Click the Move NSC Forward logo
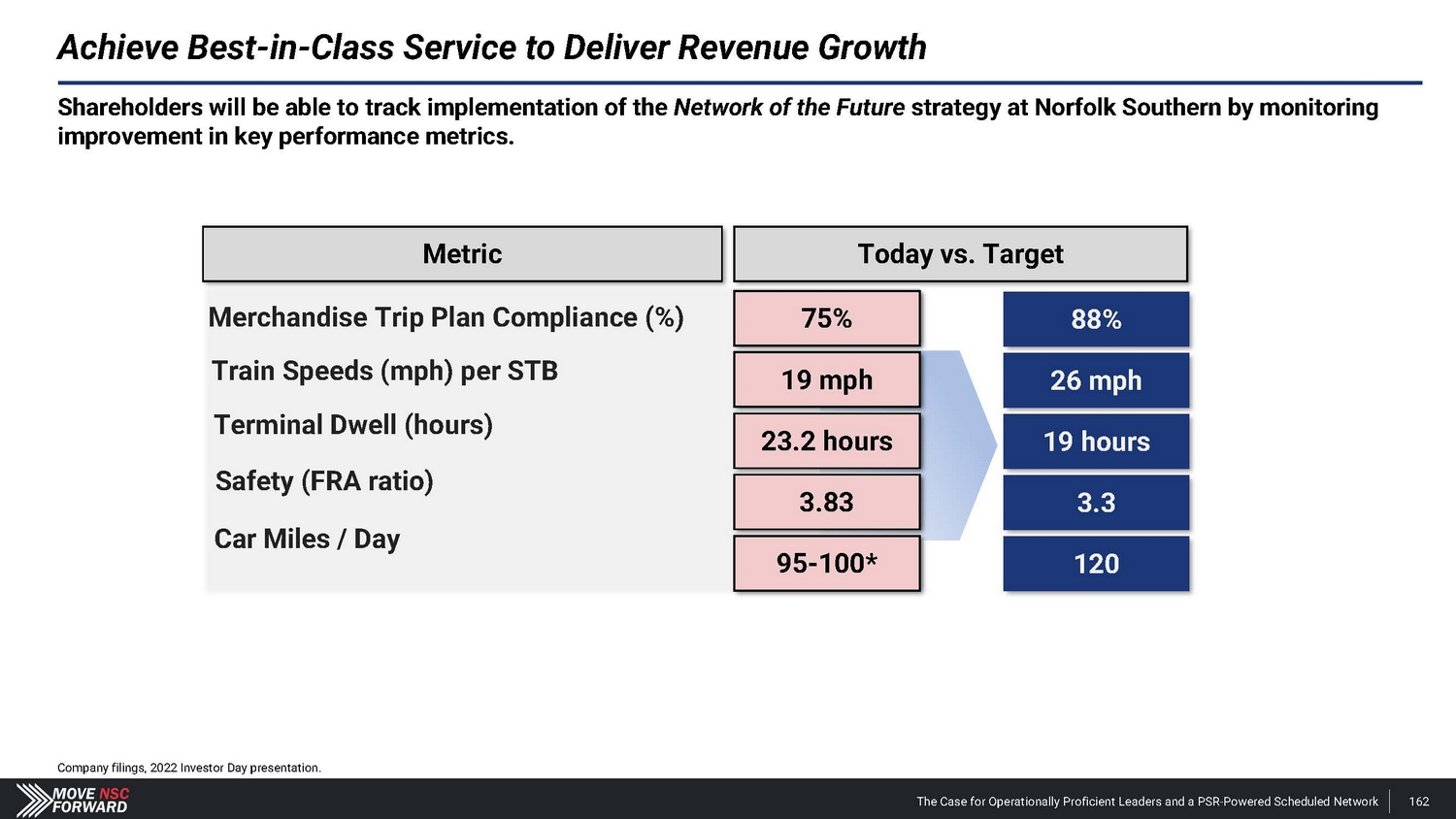The height and width of the screenshot is (819, 1456). pos(74,800)
